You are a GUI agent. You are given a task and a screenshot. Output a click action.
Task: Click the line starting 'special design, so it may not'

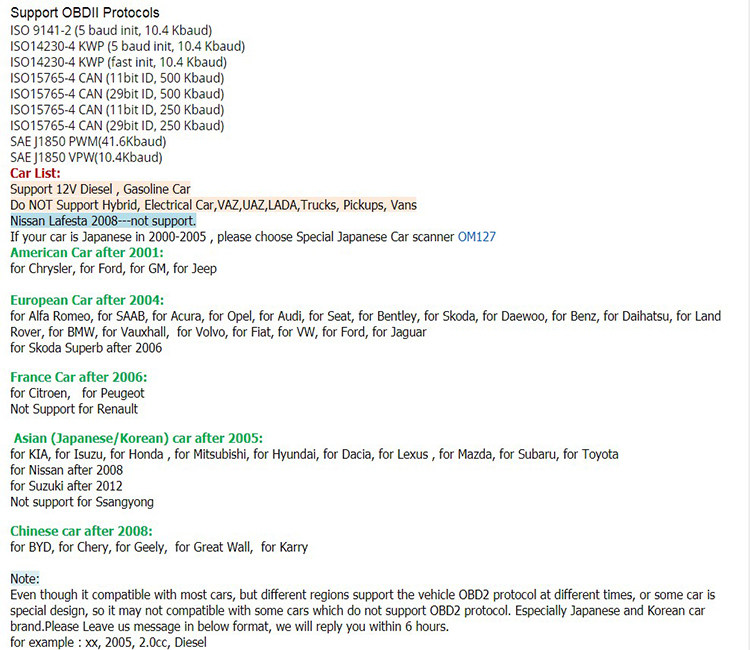[357, 611]
